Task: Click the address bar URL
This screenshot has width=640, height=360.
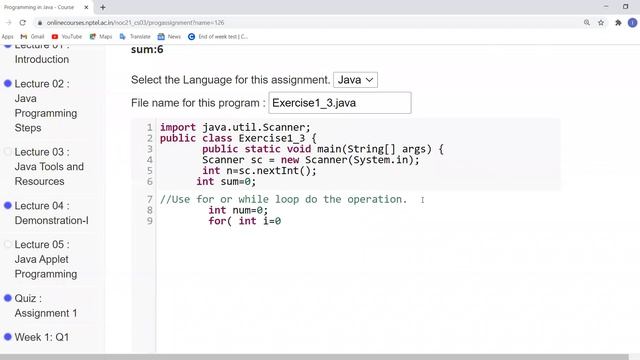Action: pyautogui.click(x=135, y=23)
